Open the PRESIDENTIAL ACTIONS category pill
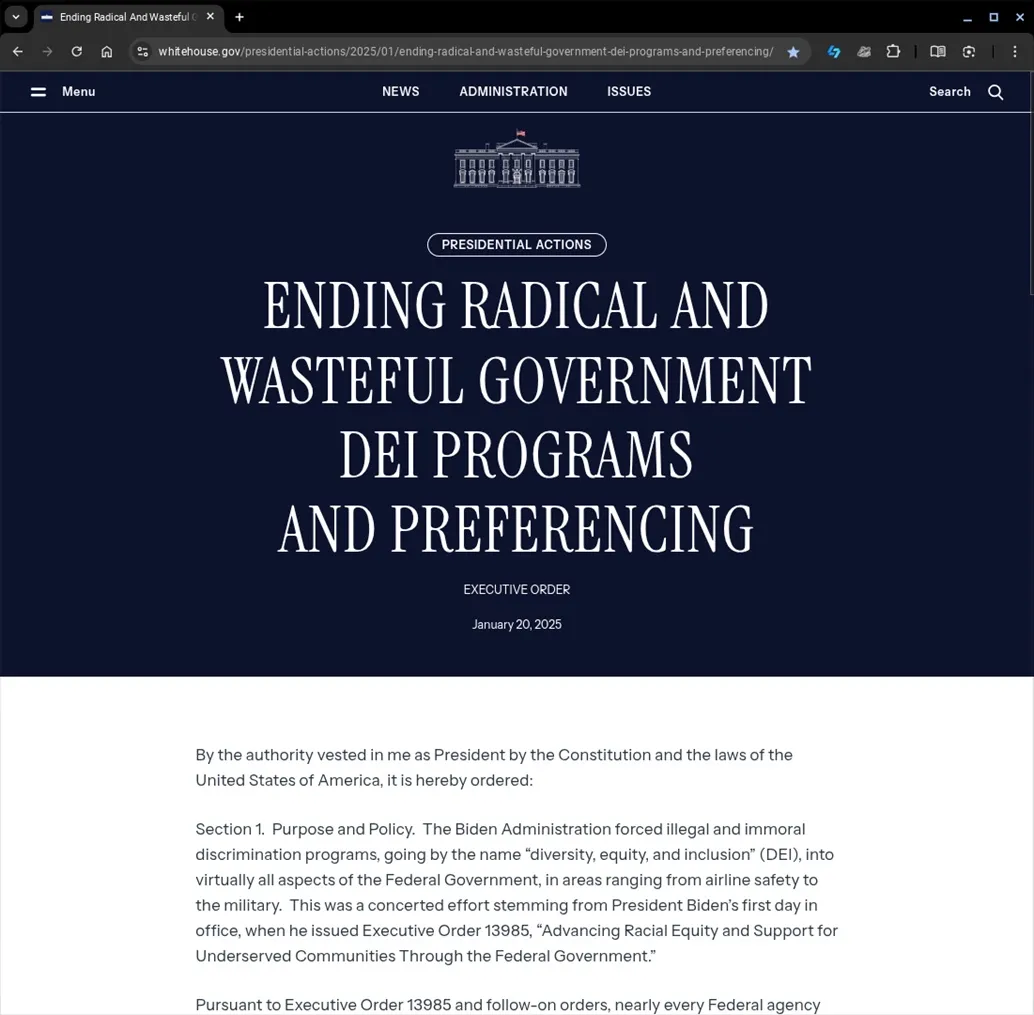 coord(516,245)
